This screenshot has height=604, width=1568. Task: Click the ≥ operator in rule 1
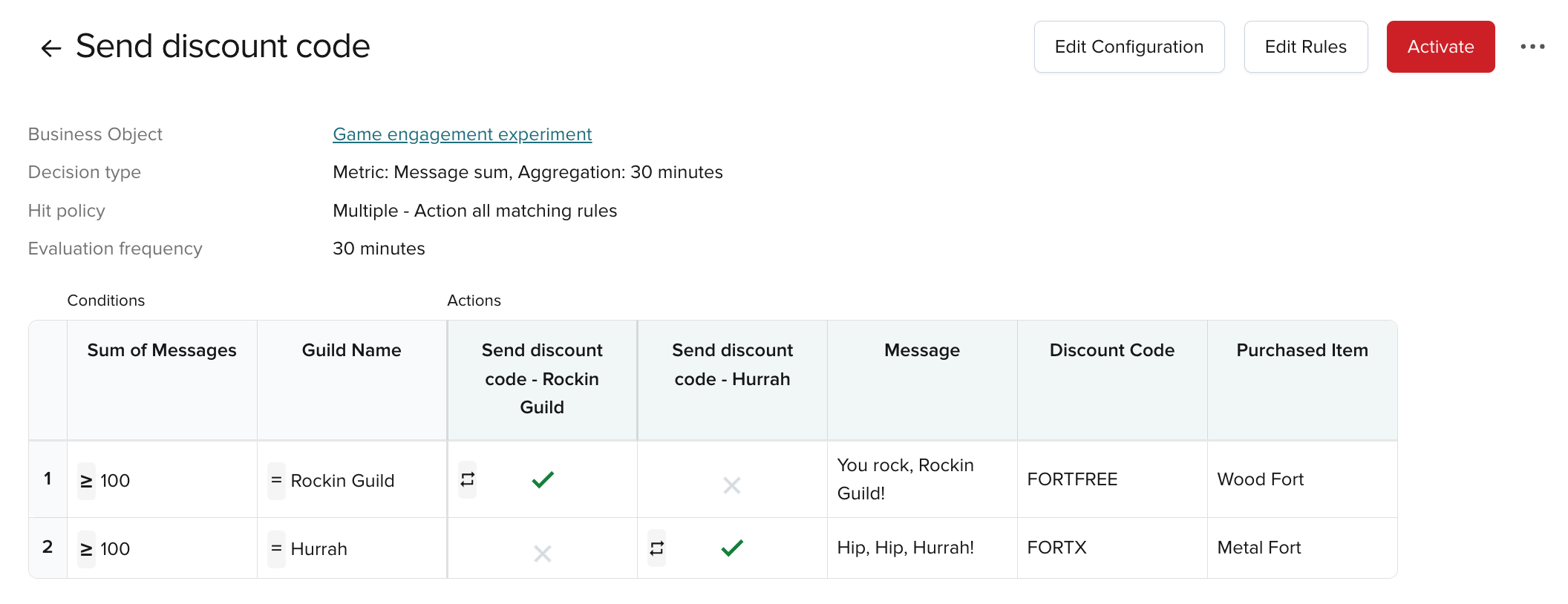tap(87, 481)
